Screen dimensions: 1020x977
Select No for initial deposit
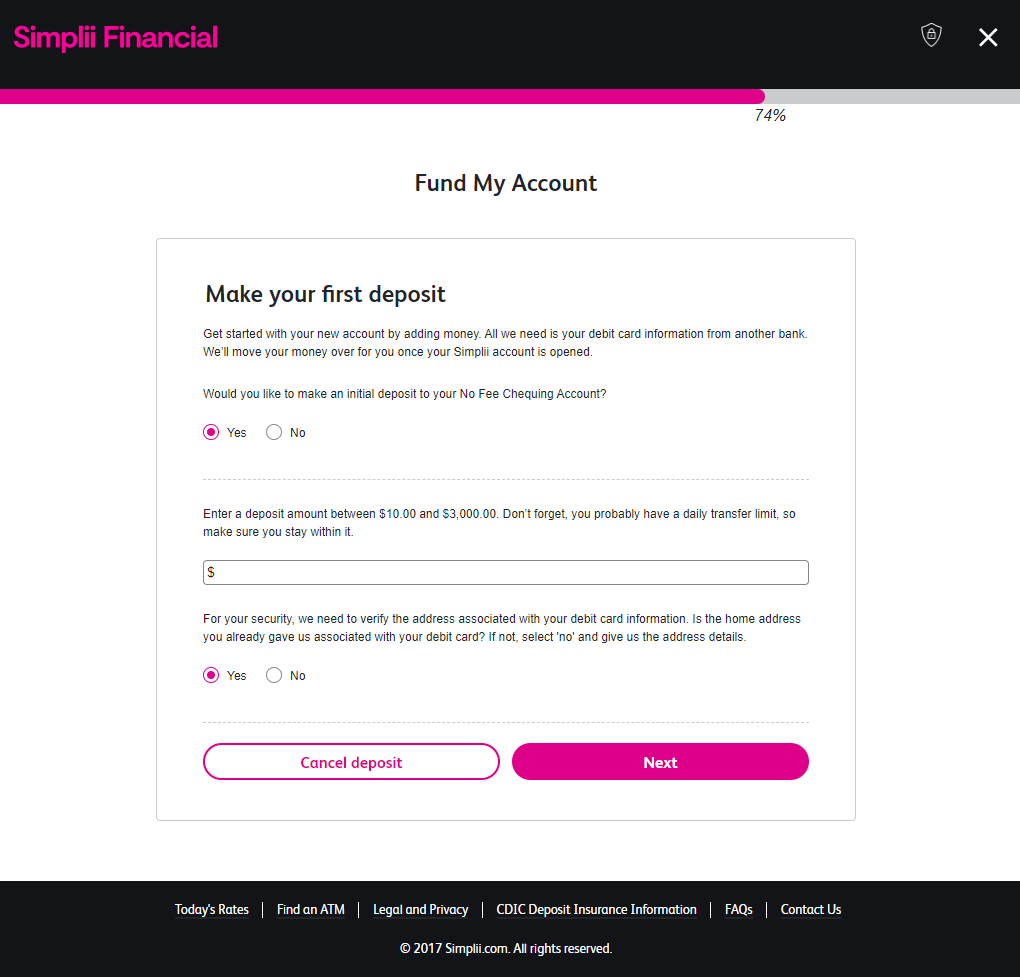click(274, 433)
